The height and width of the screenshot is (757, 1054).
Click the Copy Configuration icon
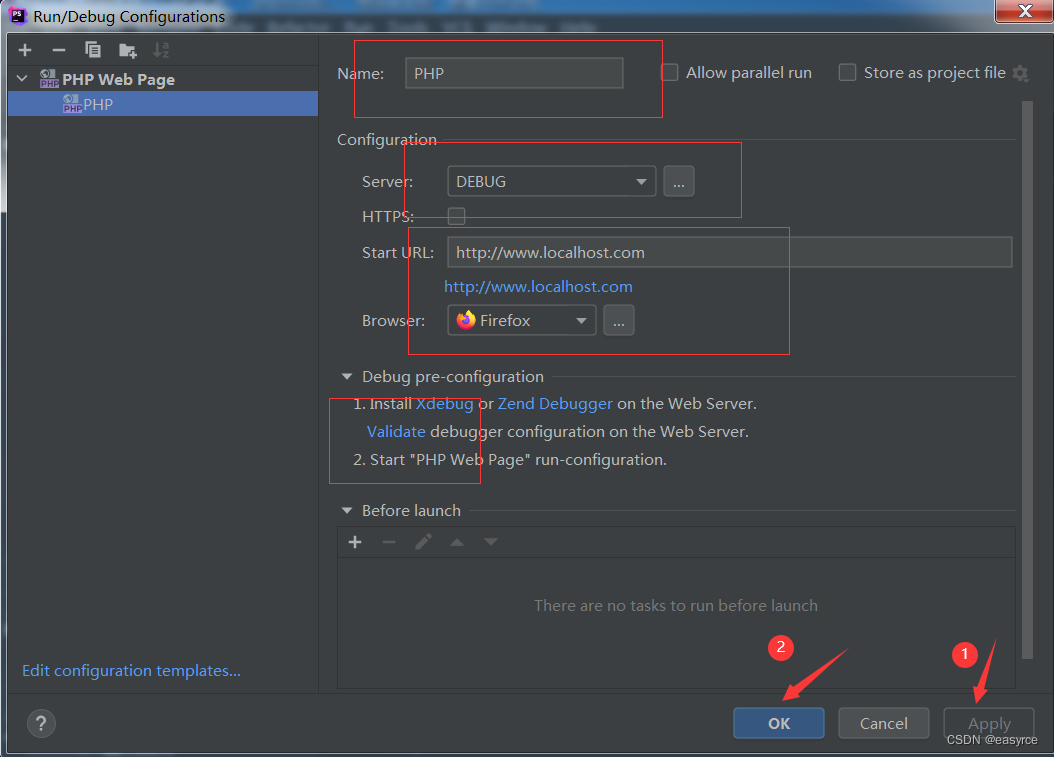coord(93,50)
